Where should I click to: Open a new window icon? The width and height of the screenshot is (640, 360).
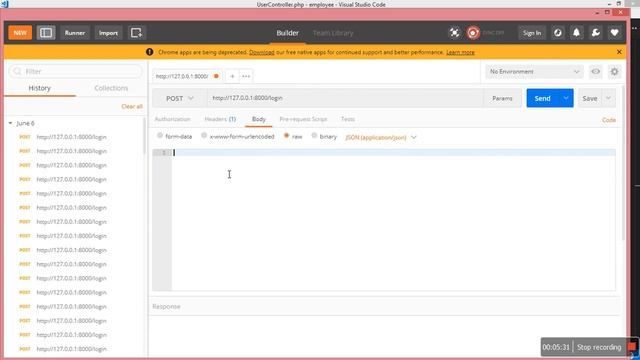coord(136,33)
